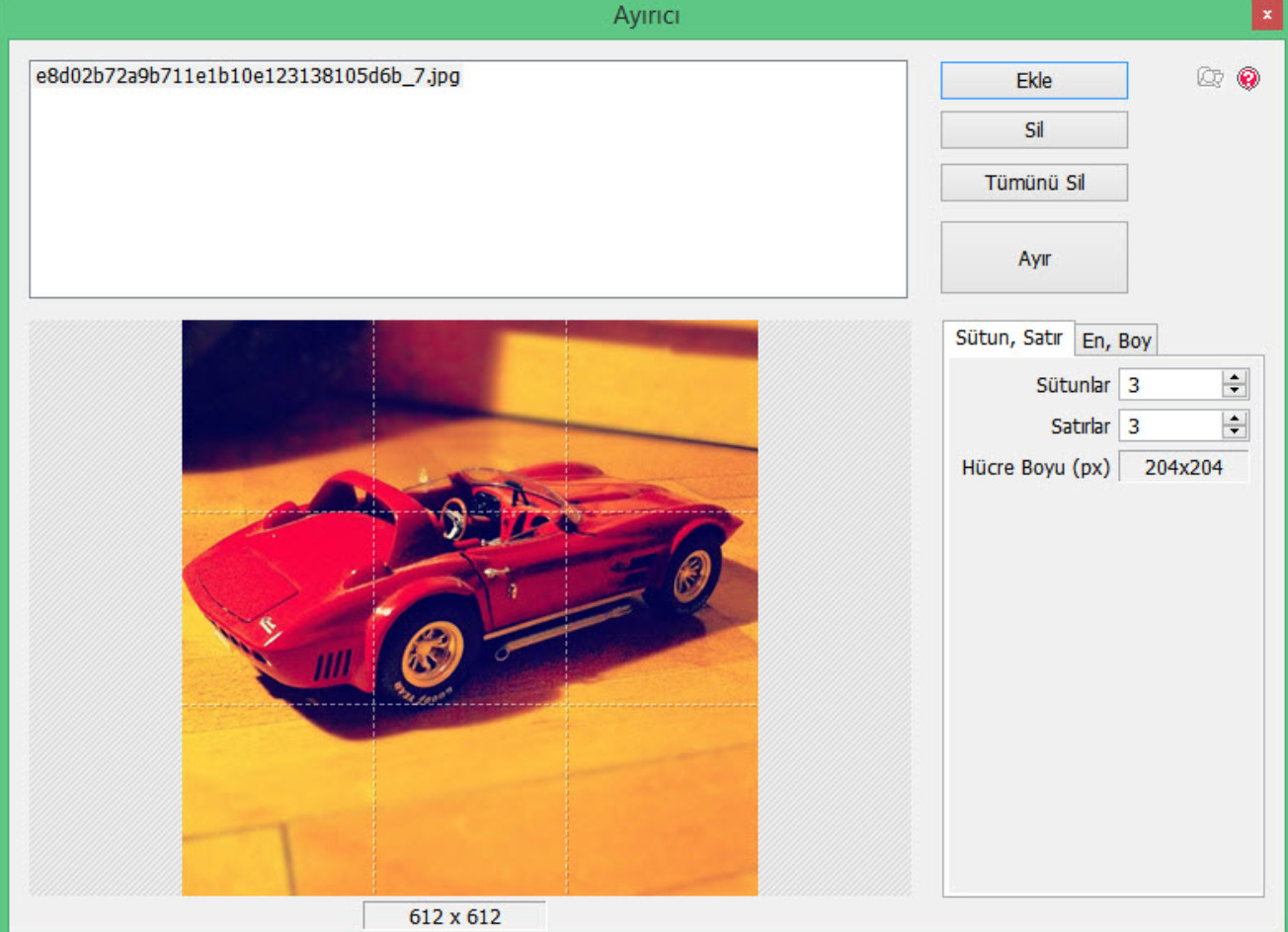This screenshot has width=1288, height=932.
Task: Select e8d02b72a9b711e1b10e123138105d6b_7.jpg in file list
Action: click(248, 76)
